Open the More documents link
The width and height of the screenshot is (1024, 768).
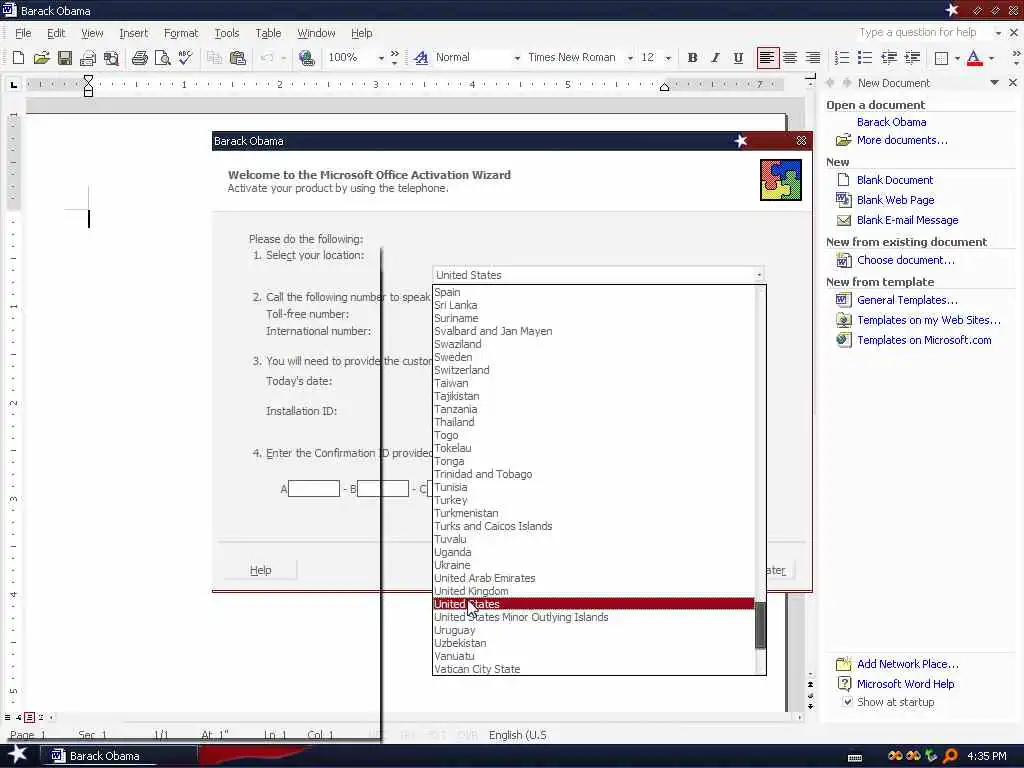pyautogui.click(x=902, y=140)
